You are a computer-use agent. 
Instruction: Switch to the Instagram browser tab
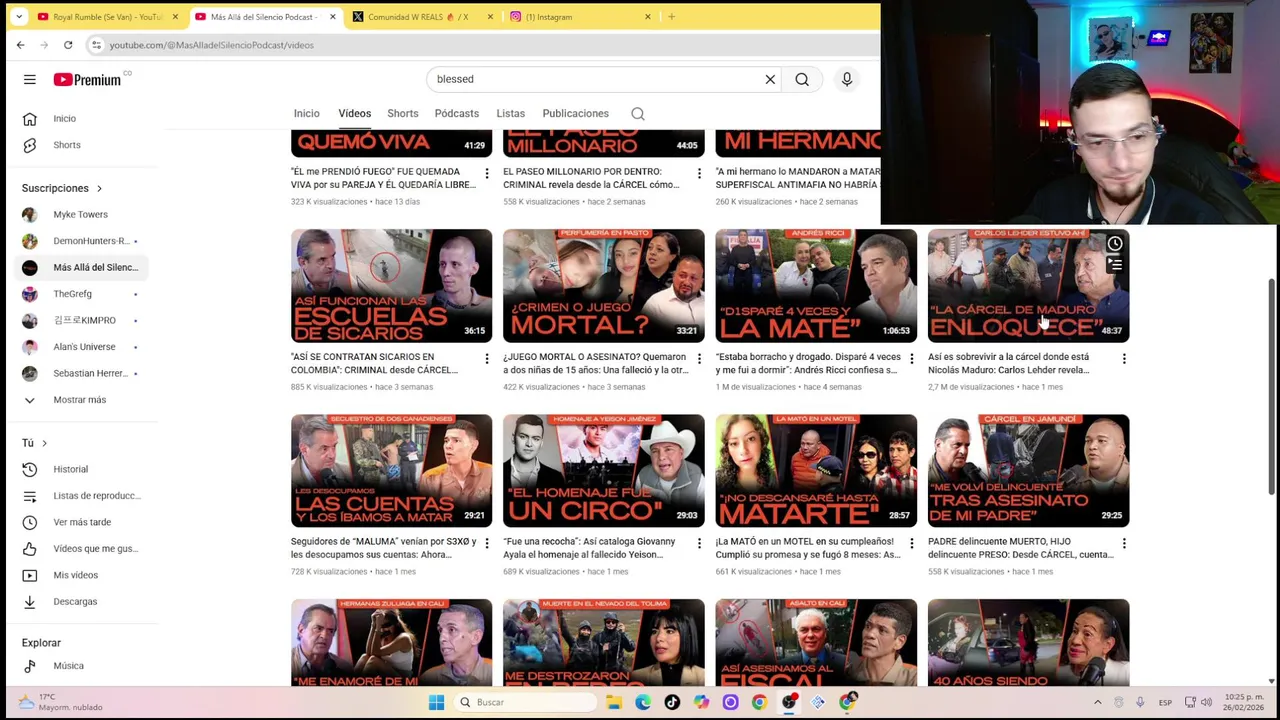point(580,17)
